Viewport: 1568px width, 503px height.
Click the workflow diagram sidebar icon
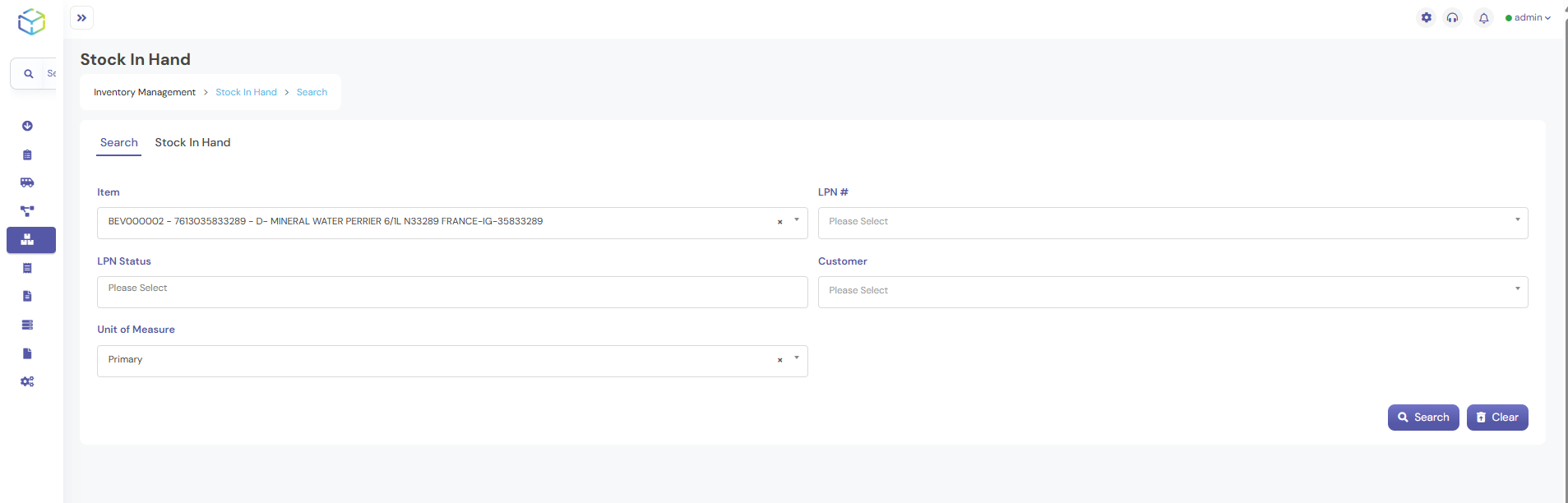[27, 211]
